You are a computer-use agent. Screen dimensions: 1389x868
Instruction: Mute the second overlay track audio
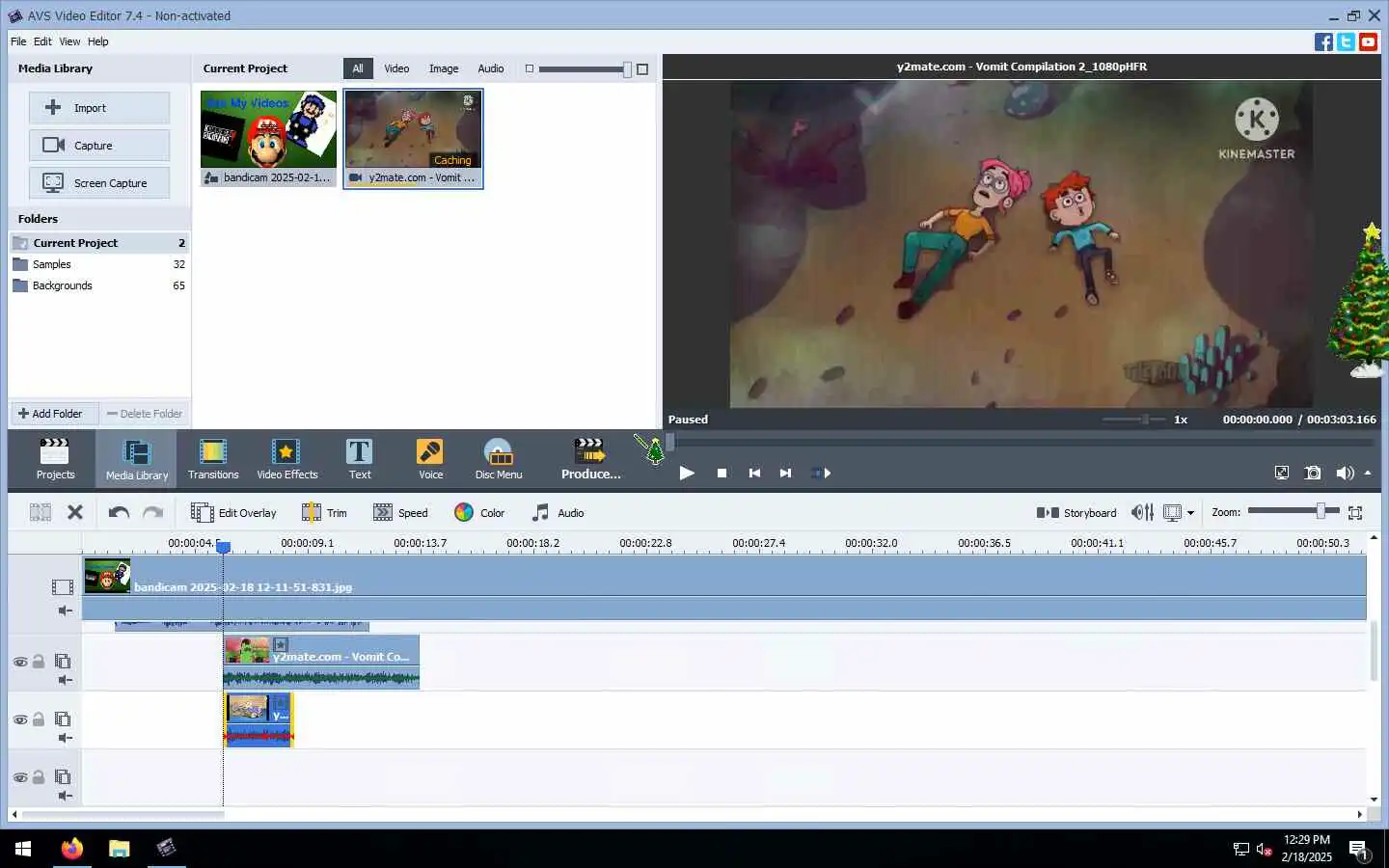[x=65, y=738]
